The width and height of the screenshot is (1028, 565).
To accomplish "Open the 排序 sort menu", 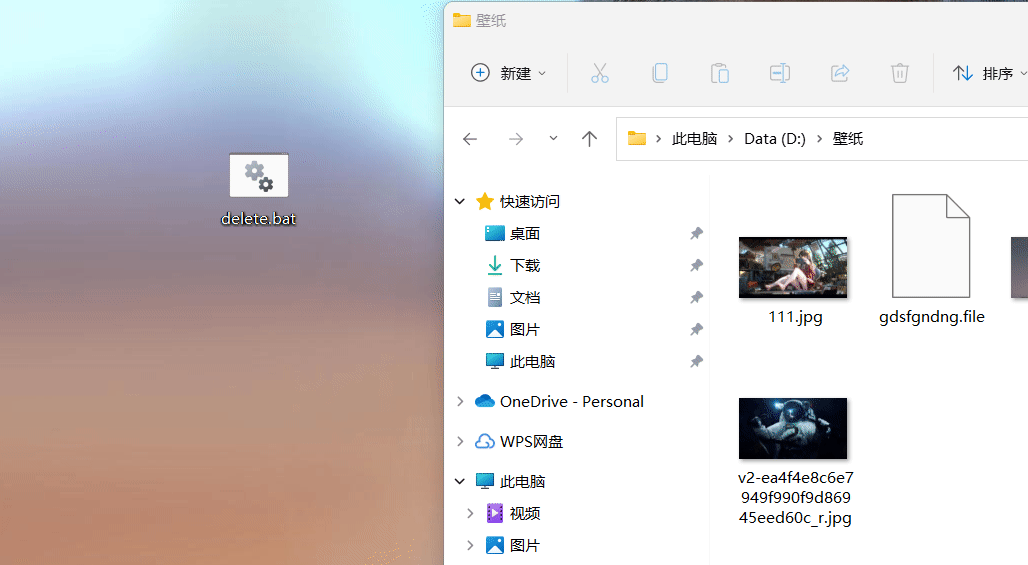I will [x=989, y=73].
